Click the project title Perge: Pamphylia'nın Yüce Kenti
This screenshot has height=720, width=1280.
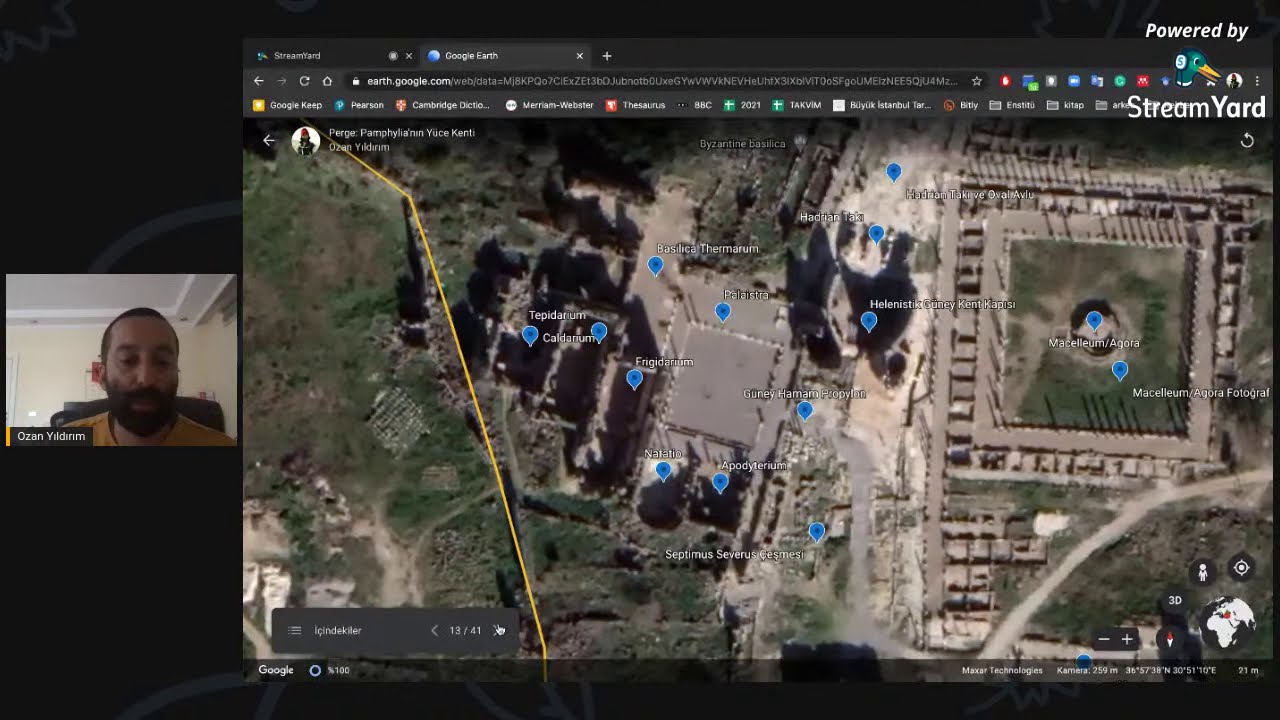point(402,133)
